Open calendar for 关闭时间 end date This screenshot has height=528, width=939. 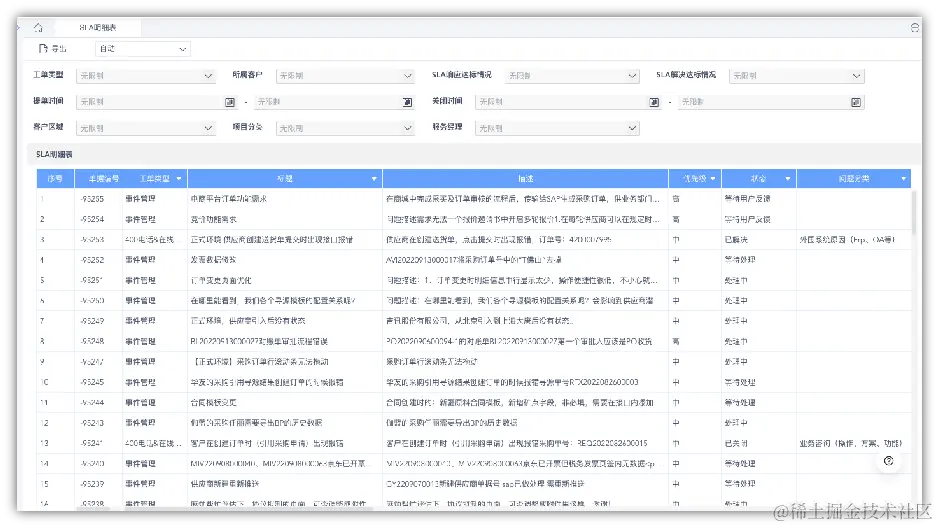click(856, 102)
